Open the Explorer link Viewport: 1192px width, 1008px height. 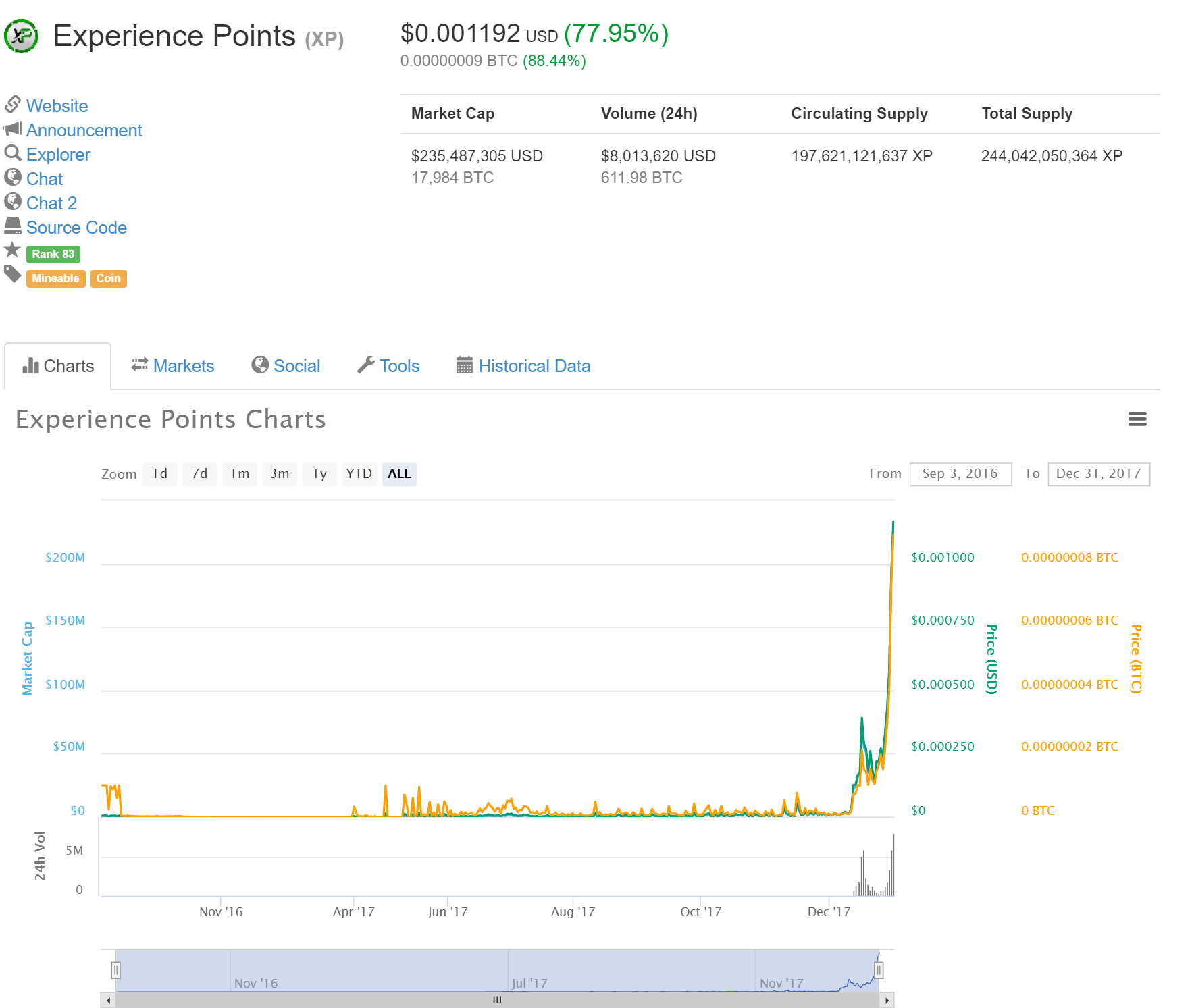(x=58, y=155)
